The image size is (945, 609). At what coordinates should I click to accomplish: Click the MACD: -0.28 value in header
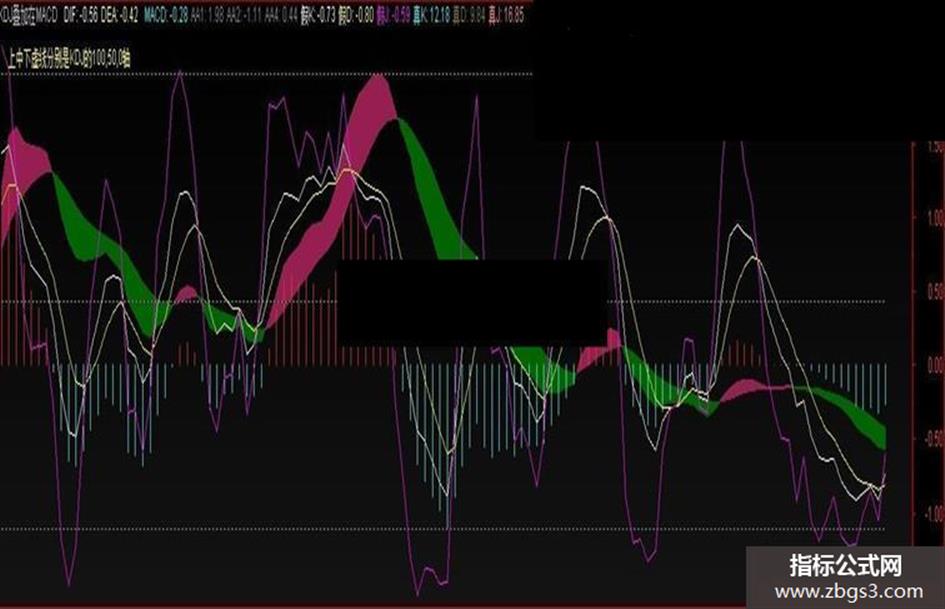point(166,16)
